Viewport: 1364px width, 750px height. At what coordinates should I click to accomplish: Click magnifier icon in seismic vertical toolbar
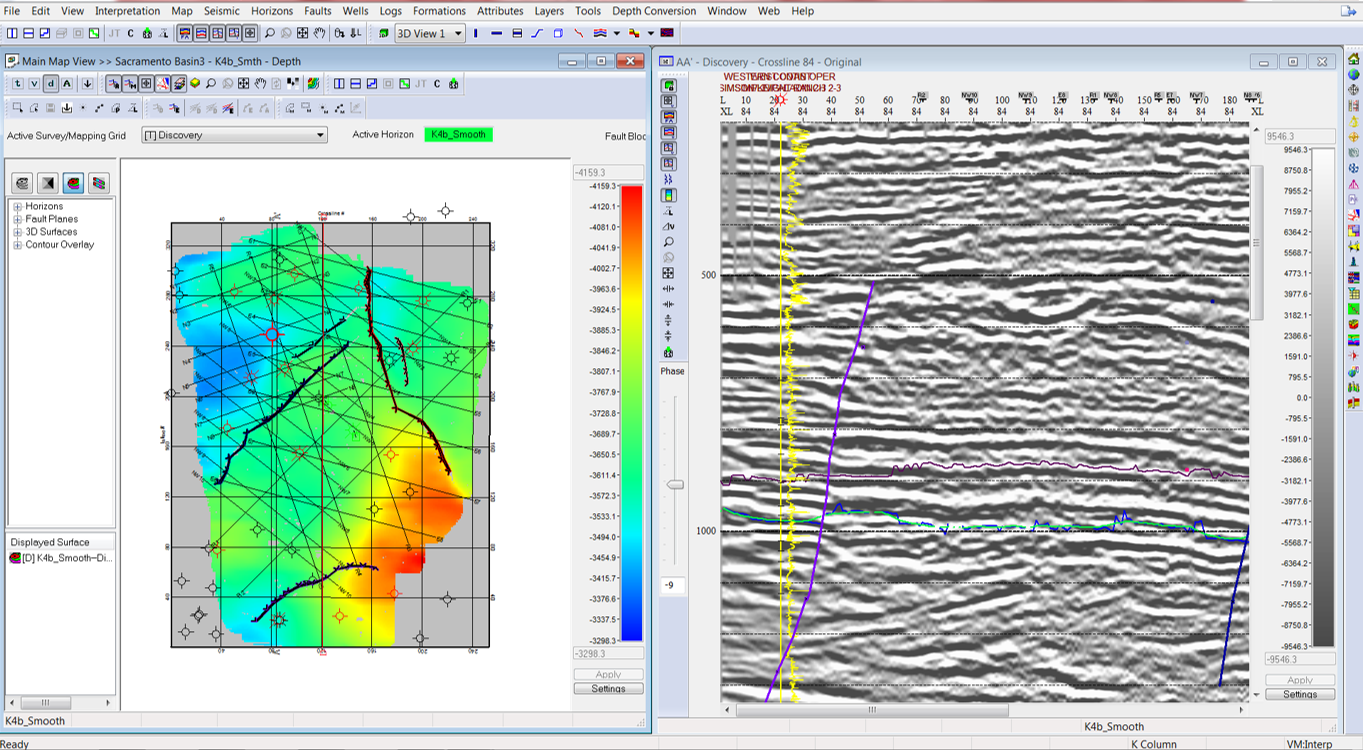[668, 242]
